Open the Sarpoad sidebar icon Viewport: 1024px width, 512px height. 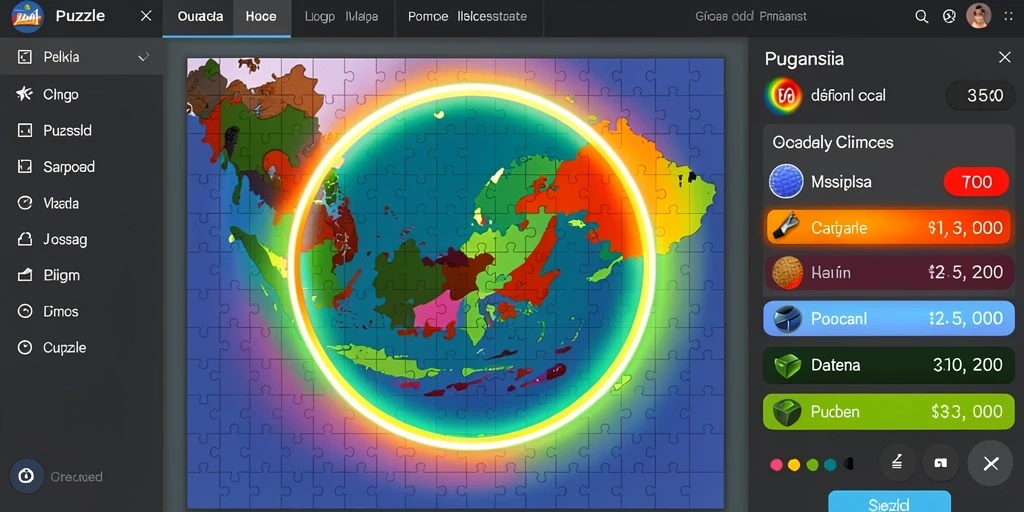point(24,167)
